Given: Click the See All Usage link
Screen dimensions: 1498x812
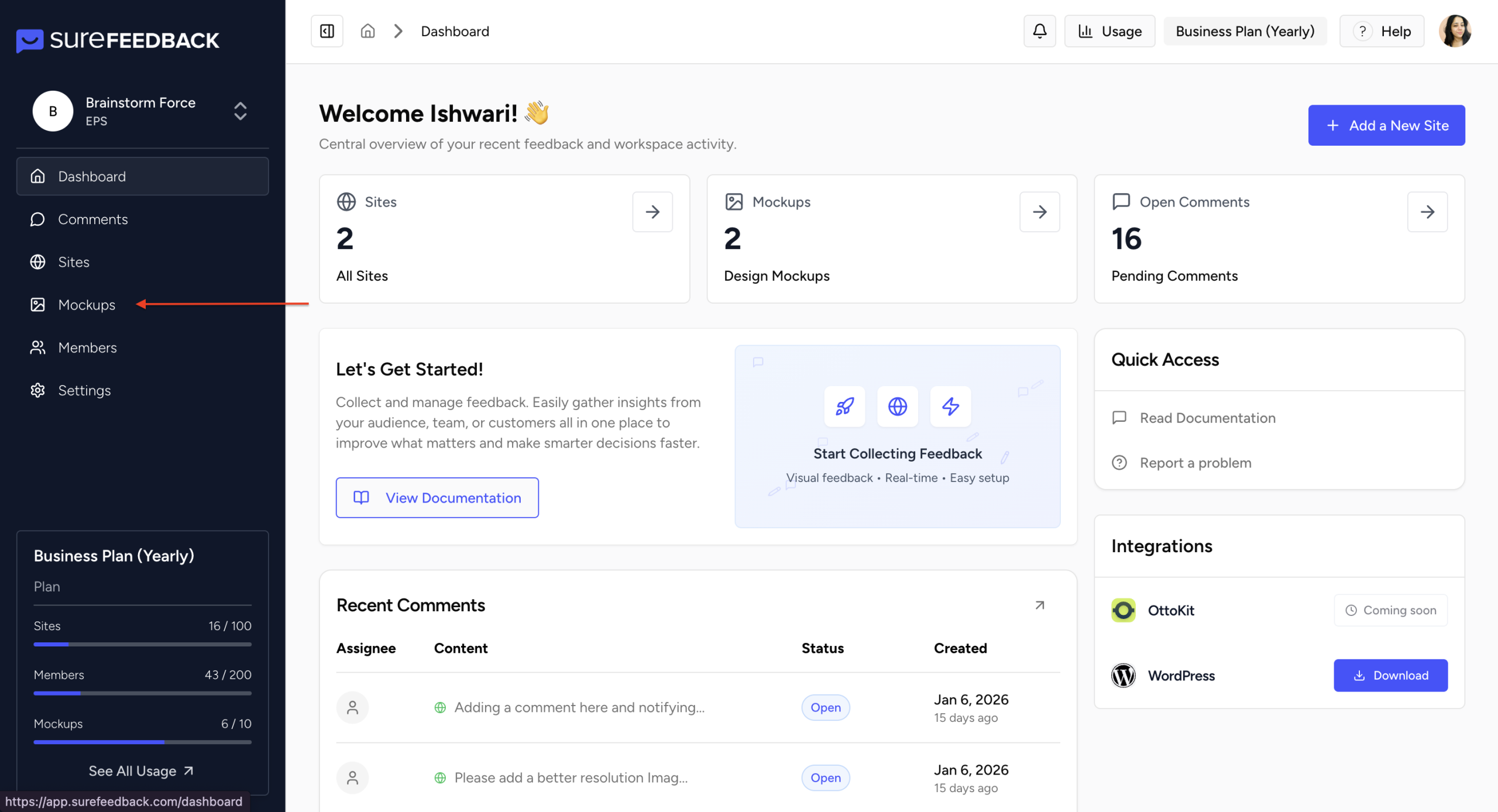Looking at the screenshot, I should click(141, 771).
